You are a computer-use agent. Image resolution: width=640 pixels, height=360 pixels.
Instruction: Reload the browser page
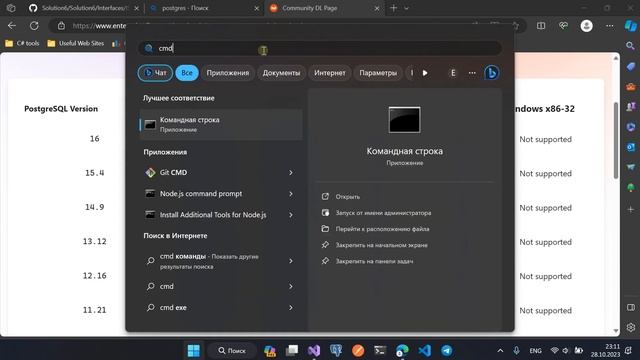[34, 26]
